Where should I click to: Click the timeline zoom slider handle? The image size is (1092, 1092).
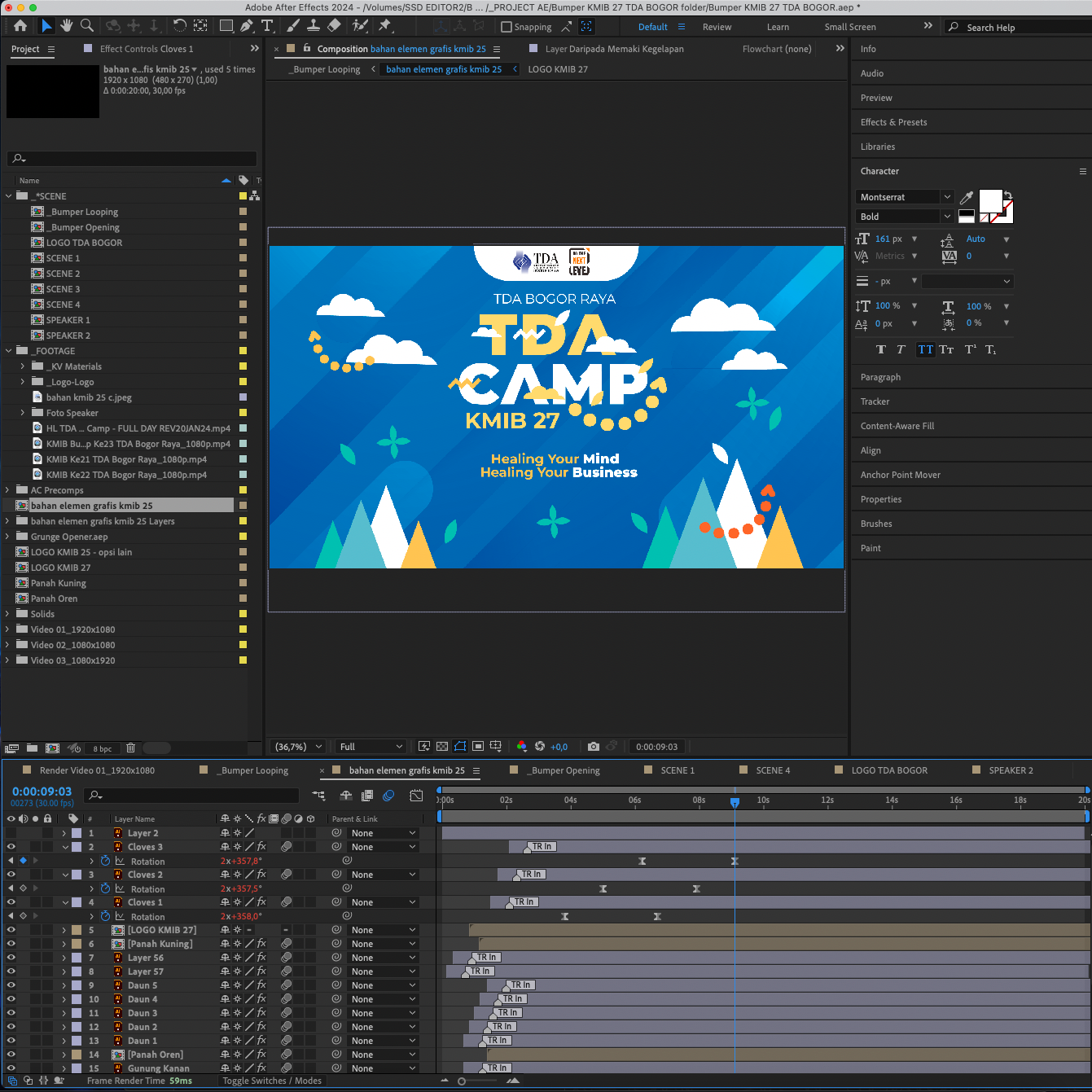462,1081
